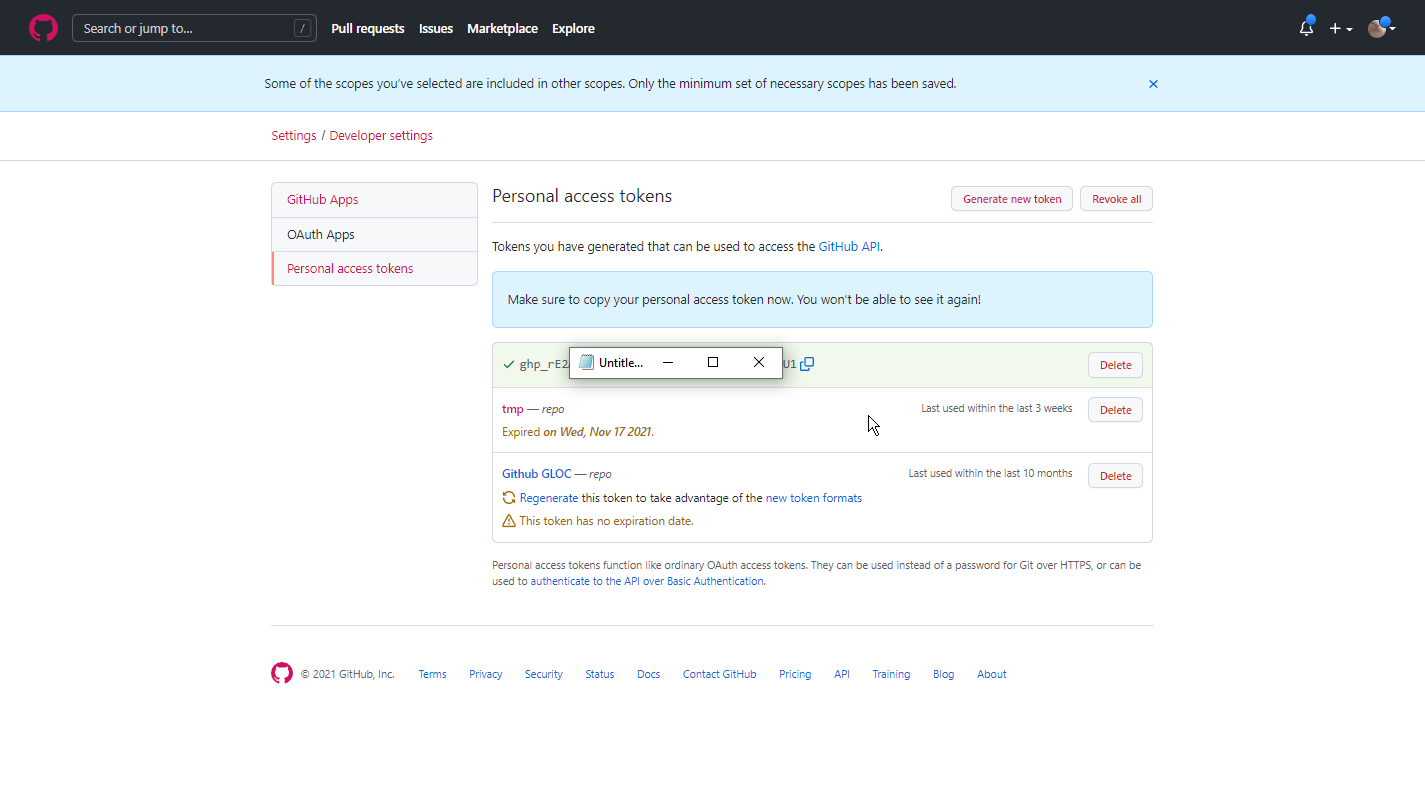Minimize the Untitled Notepad window

tap(668, 362)
